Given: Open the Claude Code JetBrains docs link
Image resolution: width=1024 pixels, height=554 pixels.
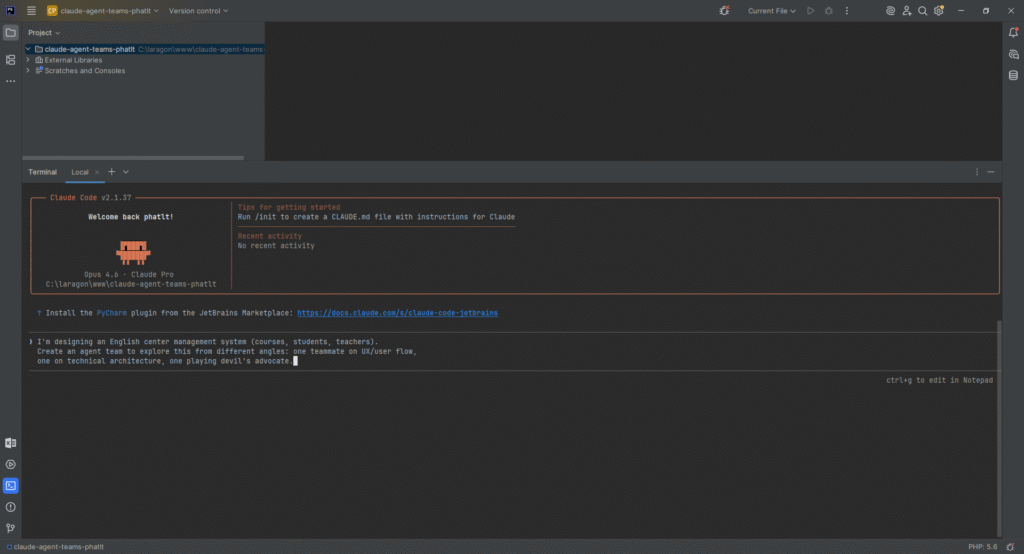Looking at the screenshot, I should coord(397,313).
